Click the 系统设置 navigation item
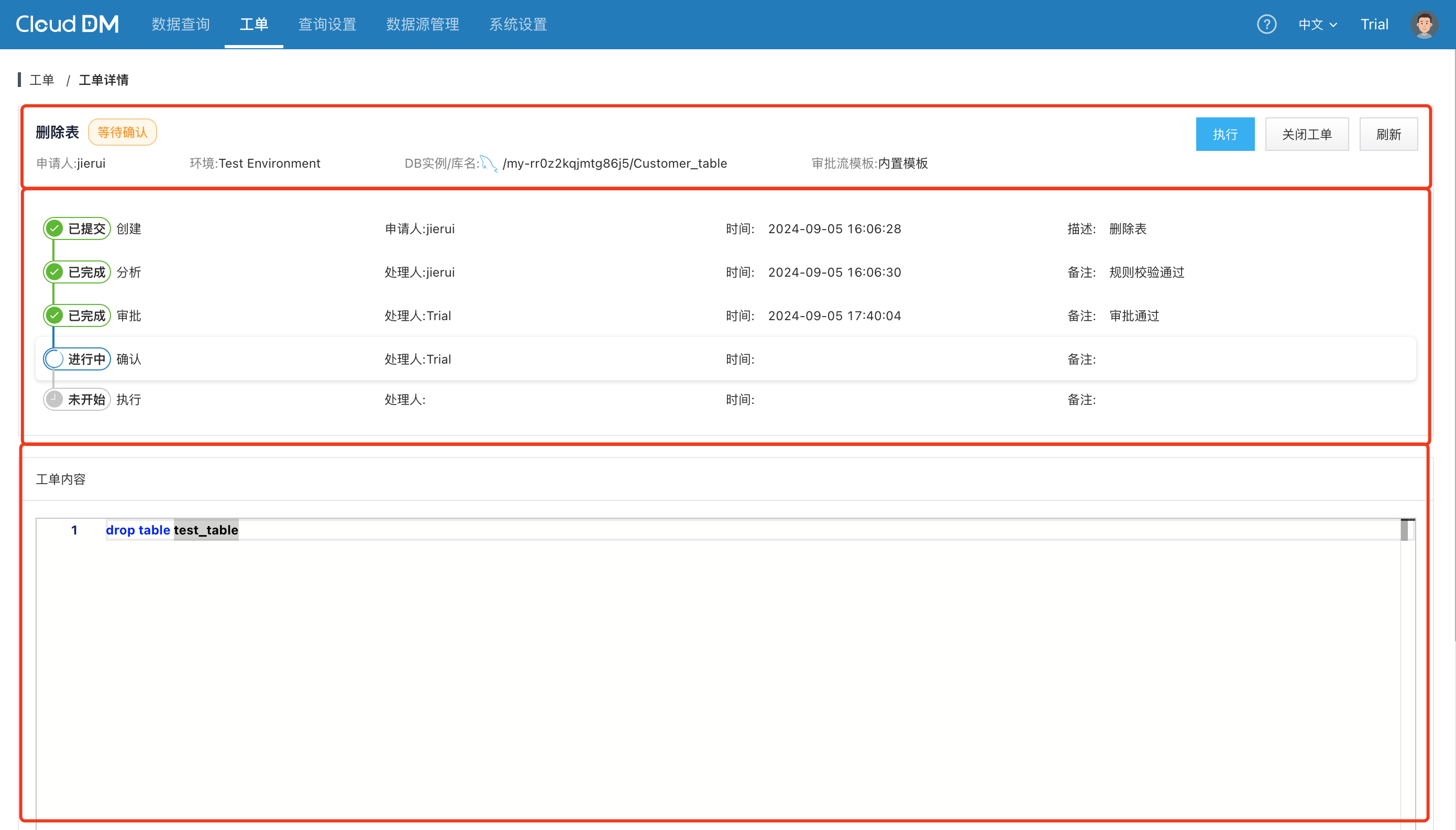 point(518,25)
